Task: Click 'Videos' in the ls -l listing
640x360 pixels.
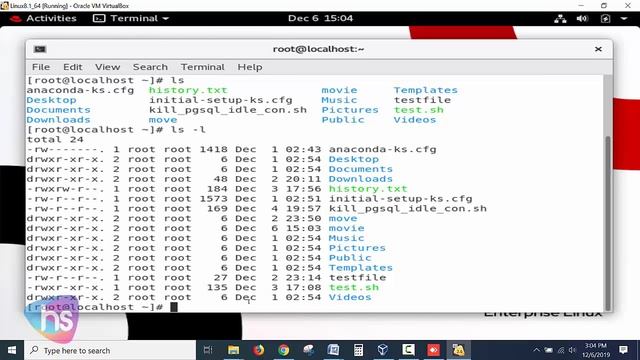Action: [x=350, y=297]
